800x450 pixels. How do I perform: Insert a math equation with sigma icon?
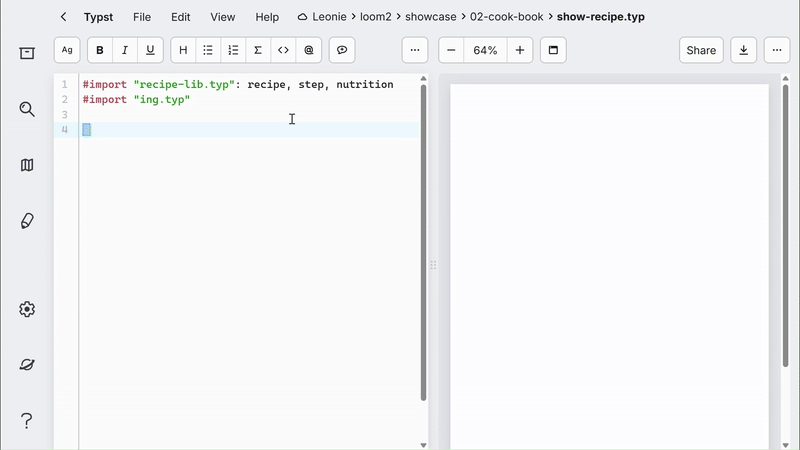click(258, 50)
